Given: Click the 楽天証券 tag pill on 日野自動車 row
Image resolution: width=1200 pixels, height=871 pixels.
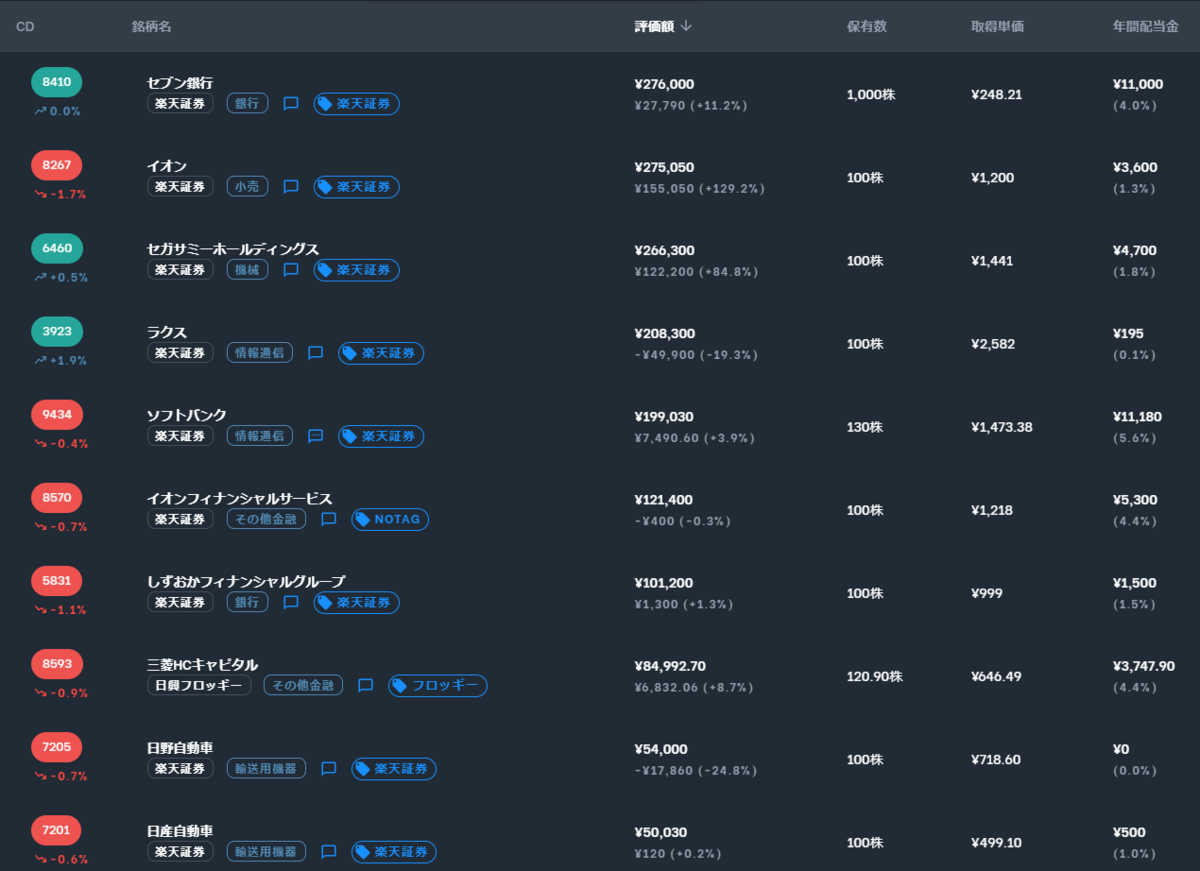Looking at the screenshot, I should pos(393,768).
